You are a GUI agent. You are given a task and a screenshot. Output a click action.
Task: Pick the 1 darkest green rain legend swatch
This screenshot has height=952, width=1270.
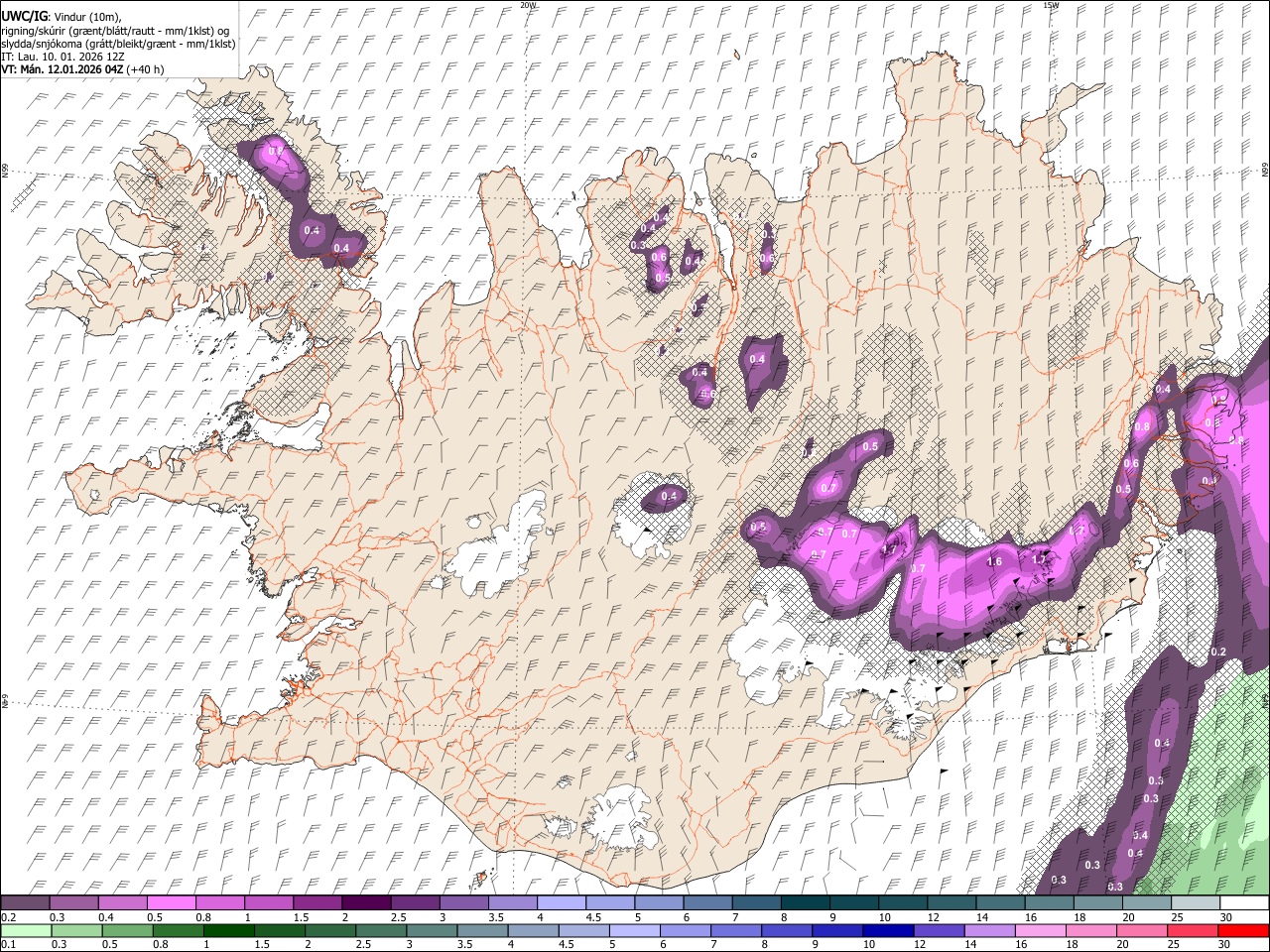pyautogui.click(x=228, y=930)
